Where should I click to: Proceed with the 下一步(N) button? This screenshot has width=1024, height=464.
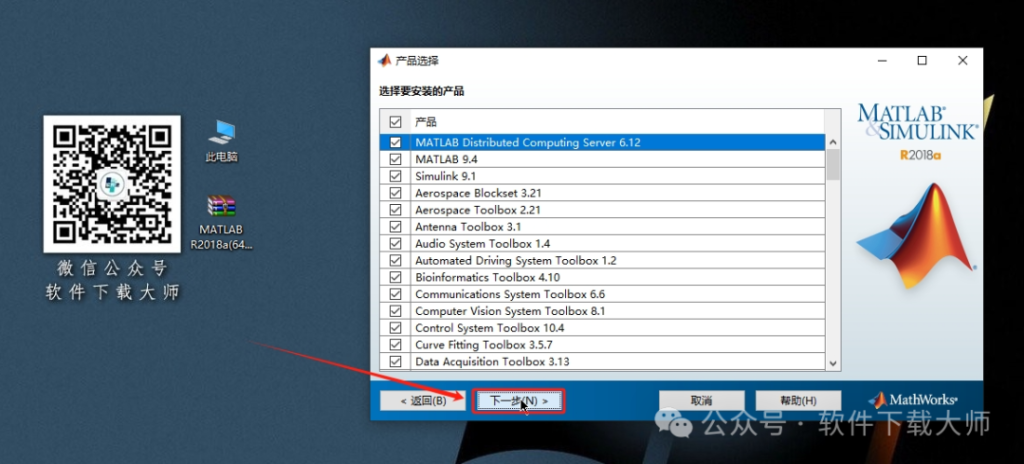519,401
